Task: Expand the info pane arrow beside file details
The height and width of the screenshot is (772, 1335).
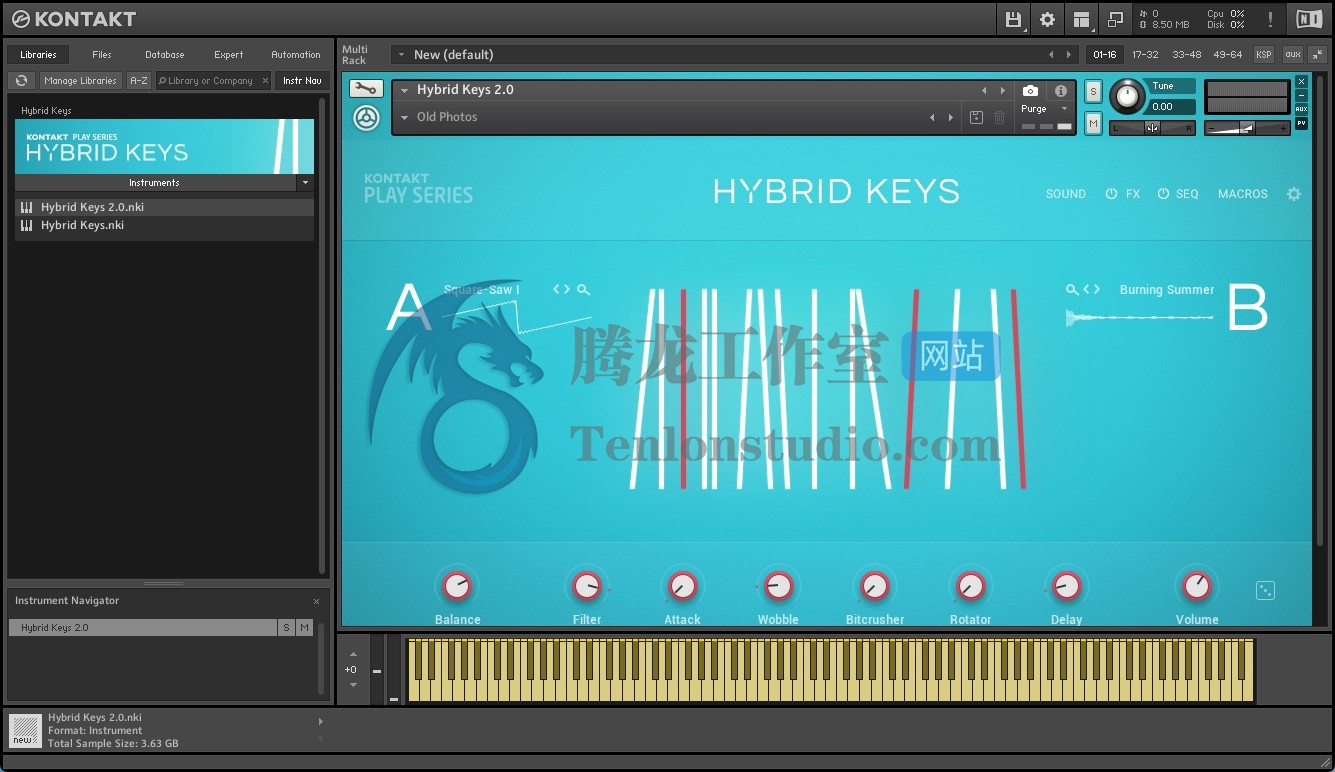Action: click(x=320, y=721)
